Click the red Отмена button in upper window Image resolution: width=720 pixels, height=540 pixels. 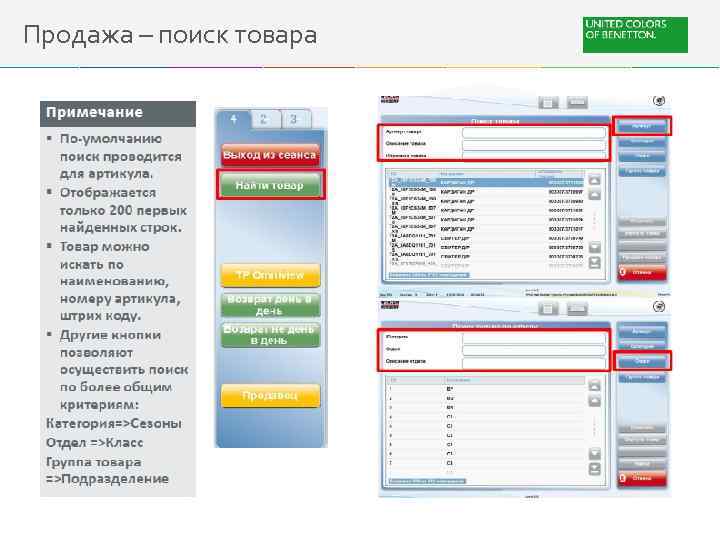641,272
